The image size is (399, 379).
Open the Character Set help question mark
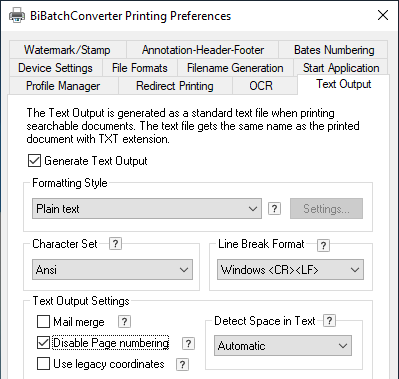115,244
